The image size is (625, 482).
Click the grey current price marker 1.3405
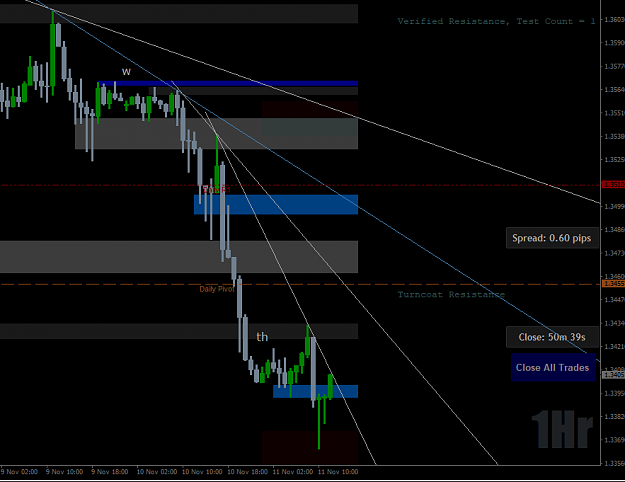point(613,374)
